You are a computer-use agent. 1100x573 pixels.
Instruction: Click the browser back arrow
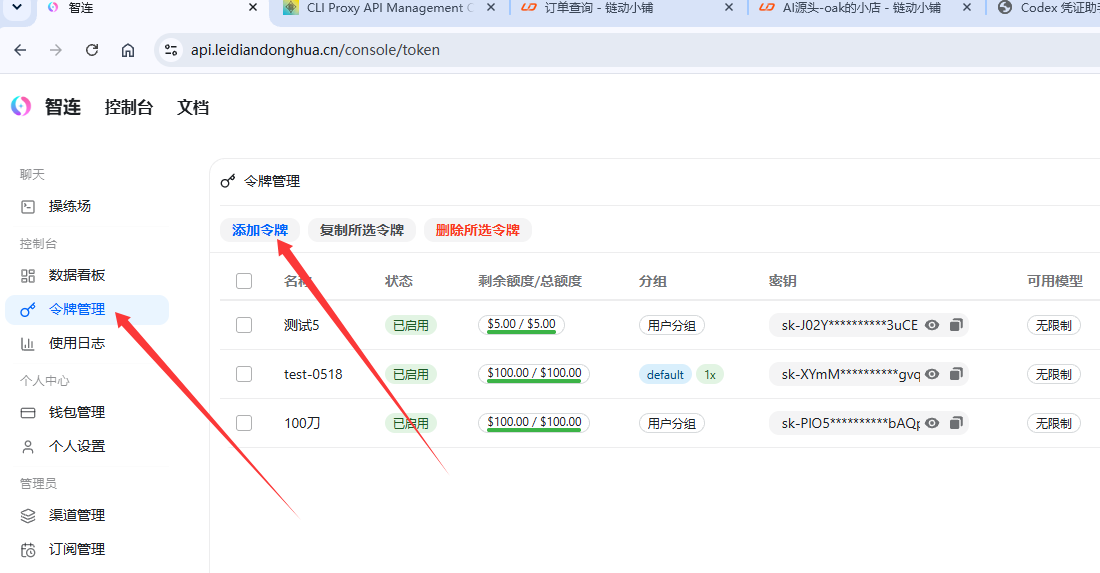pos(20,50)
